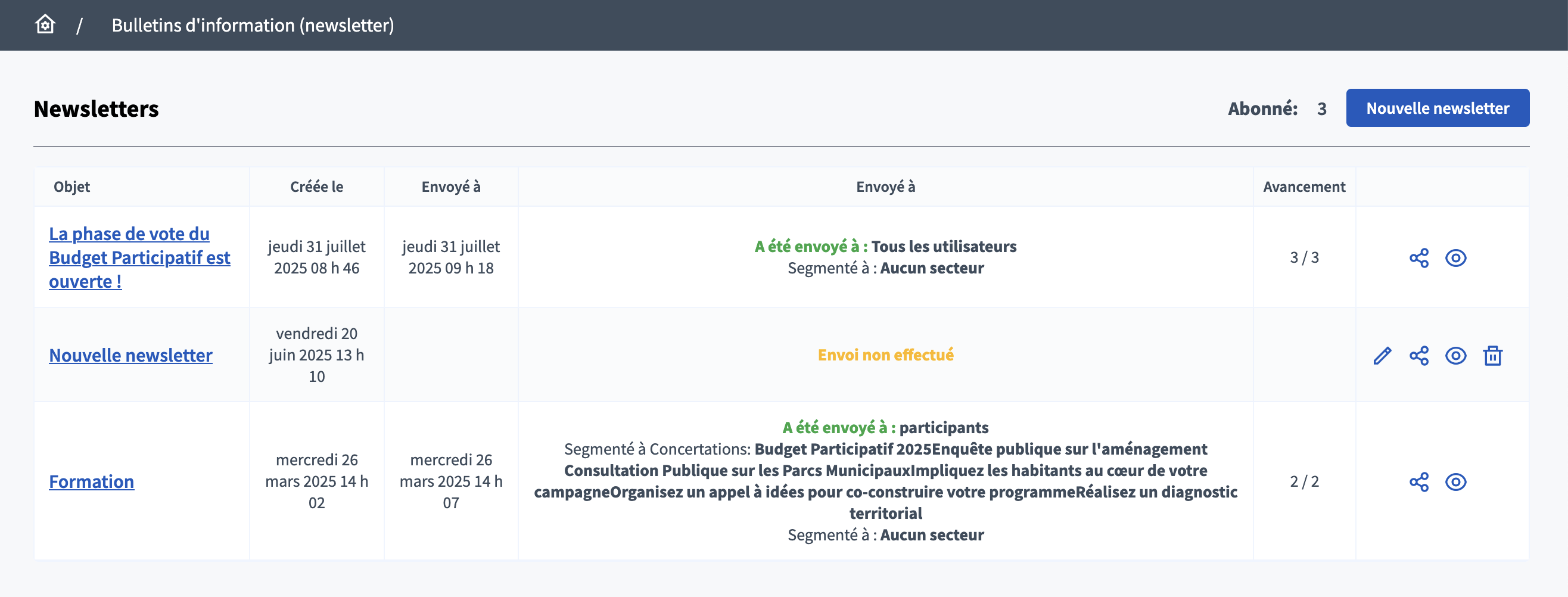Share the Budget Participatif vote newsletter
The height and width of the screenshot is (597, 1568).
[x=1418, y=258]
